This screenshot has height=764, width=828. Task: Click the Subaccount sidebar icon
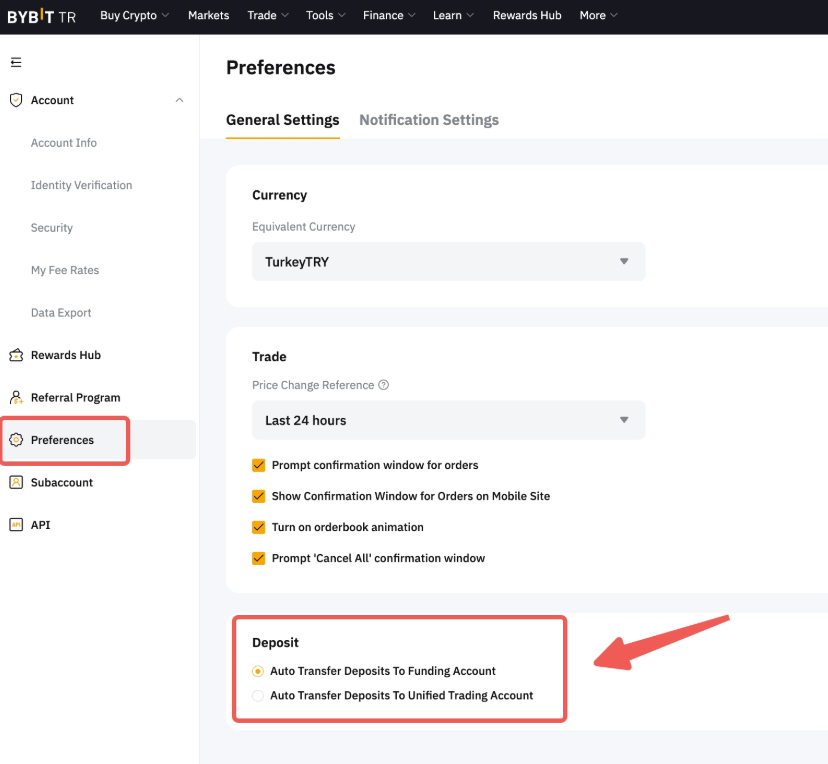pos(16,482)
